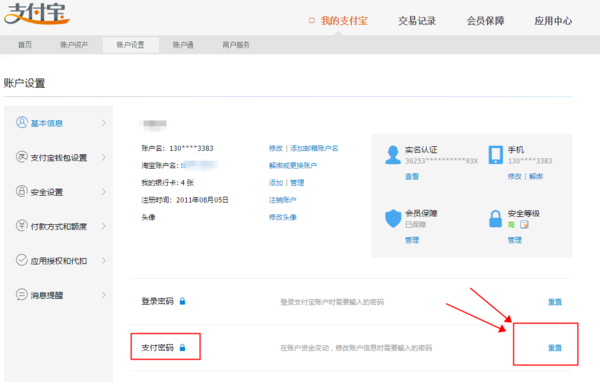Expand the 安全设置 chevron
The height and width of the screenshot is (382, 600).
103,192
